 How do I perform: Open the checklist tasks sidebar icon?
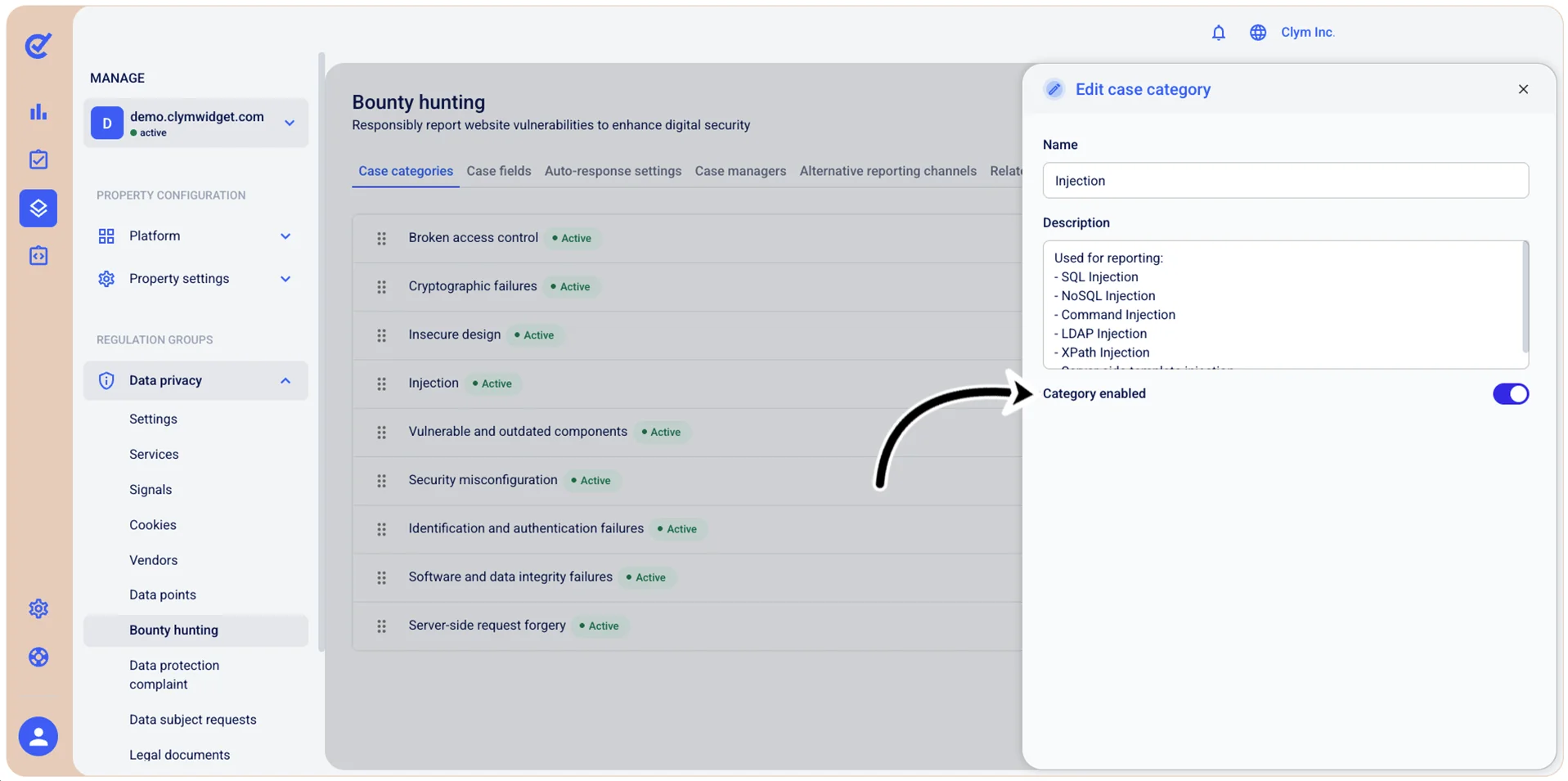point(38,159)
